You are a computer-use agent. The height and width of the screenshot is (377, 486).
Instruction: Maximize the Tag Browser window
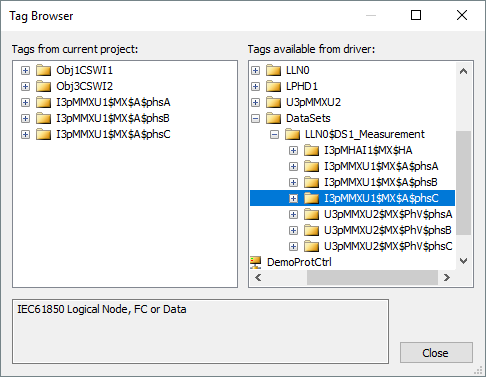tap(416, 15)
